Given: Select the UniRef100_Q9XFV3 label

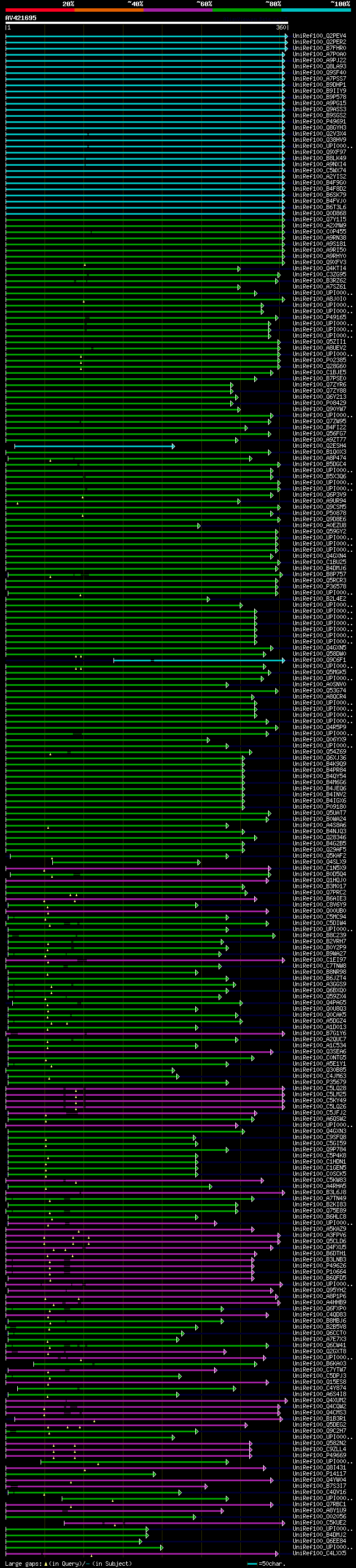Looking at the screenshot, I should 319,263.
